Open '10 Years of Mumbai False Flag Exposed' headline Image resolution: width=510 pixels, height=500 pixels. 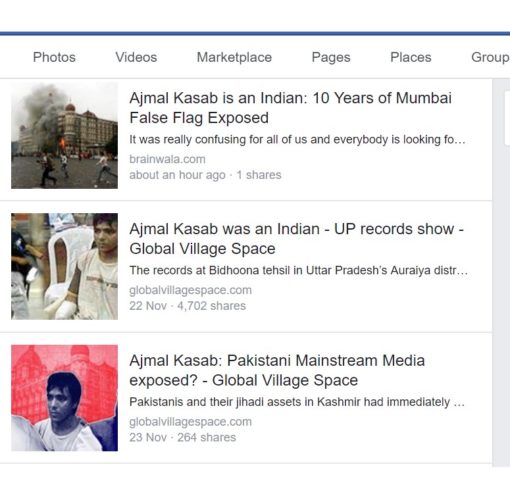290,108
